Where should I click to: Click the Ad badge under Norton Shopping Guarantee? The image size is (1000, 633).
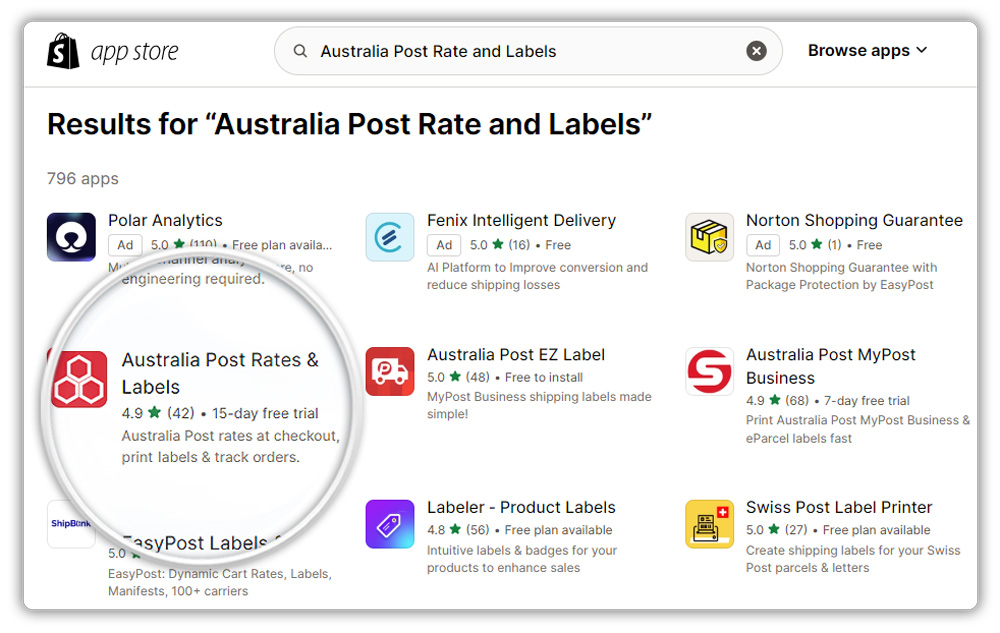click(x=763, y=245)
